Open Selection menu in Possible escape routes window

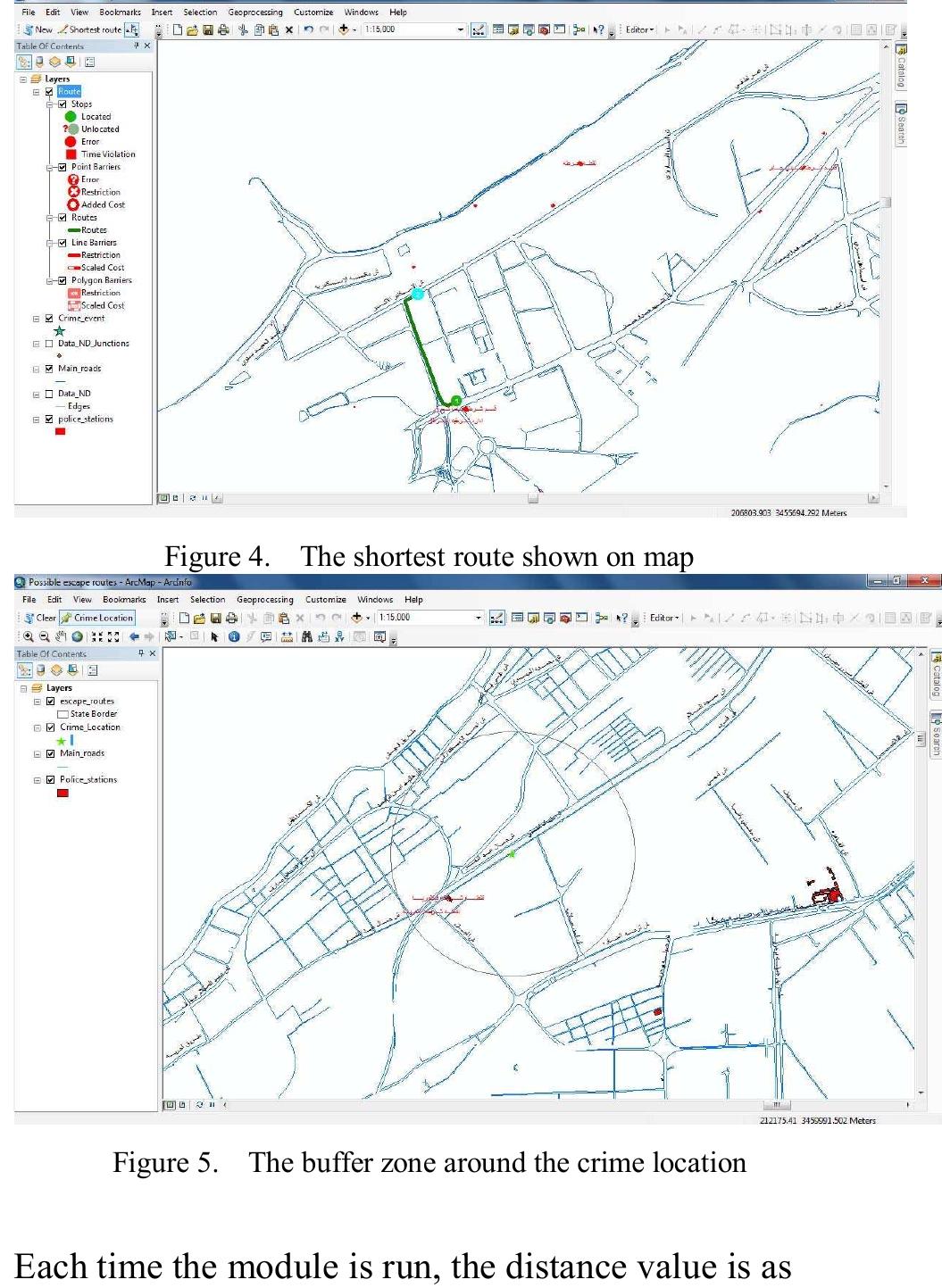point(207,600)
